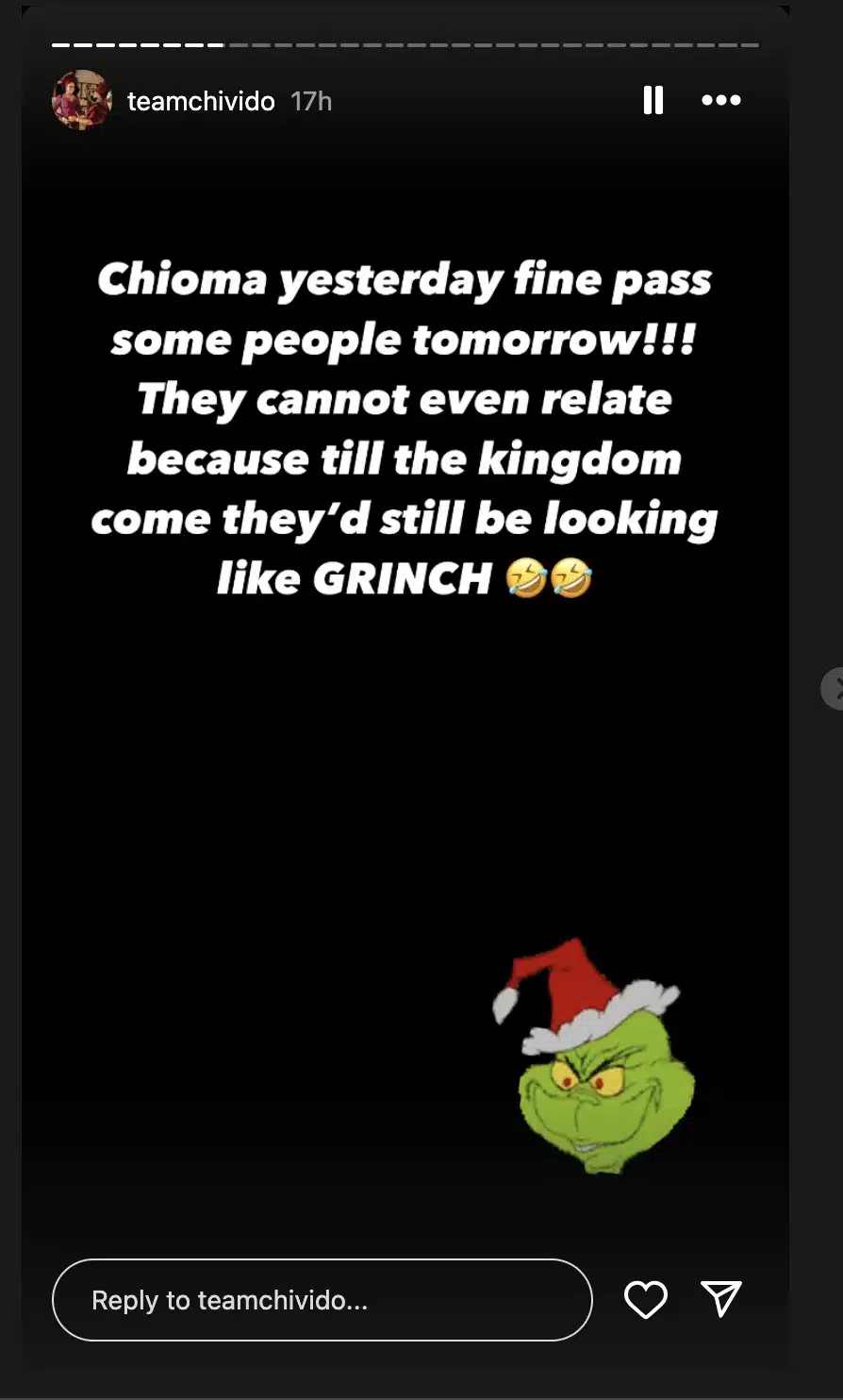Select the last white progress segment
The image size is (843, 1400).
(x=215, y=44)
